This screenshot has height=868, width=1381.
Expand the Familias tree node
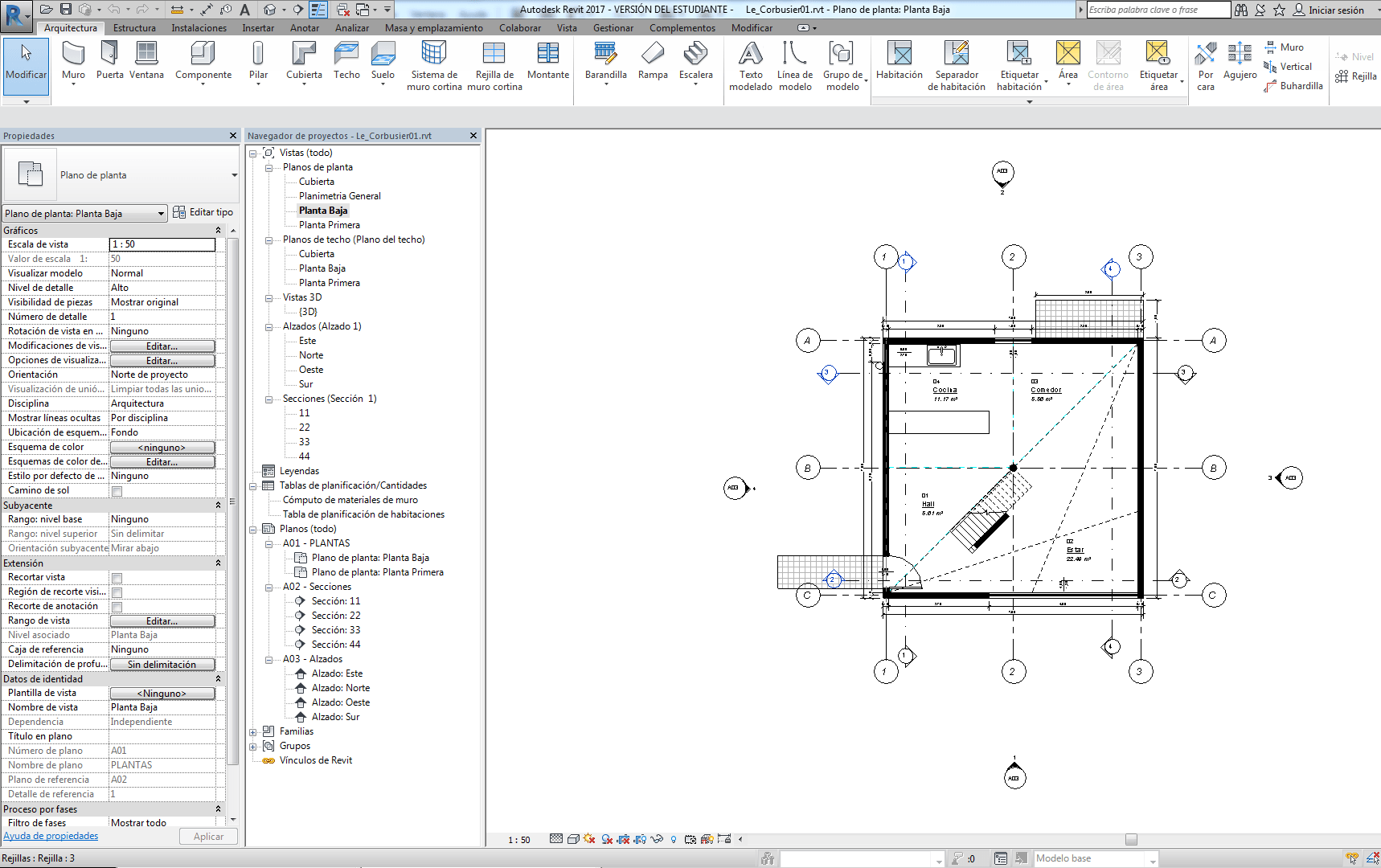(x=253, y=732)
